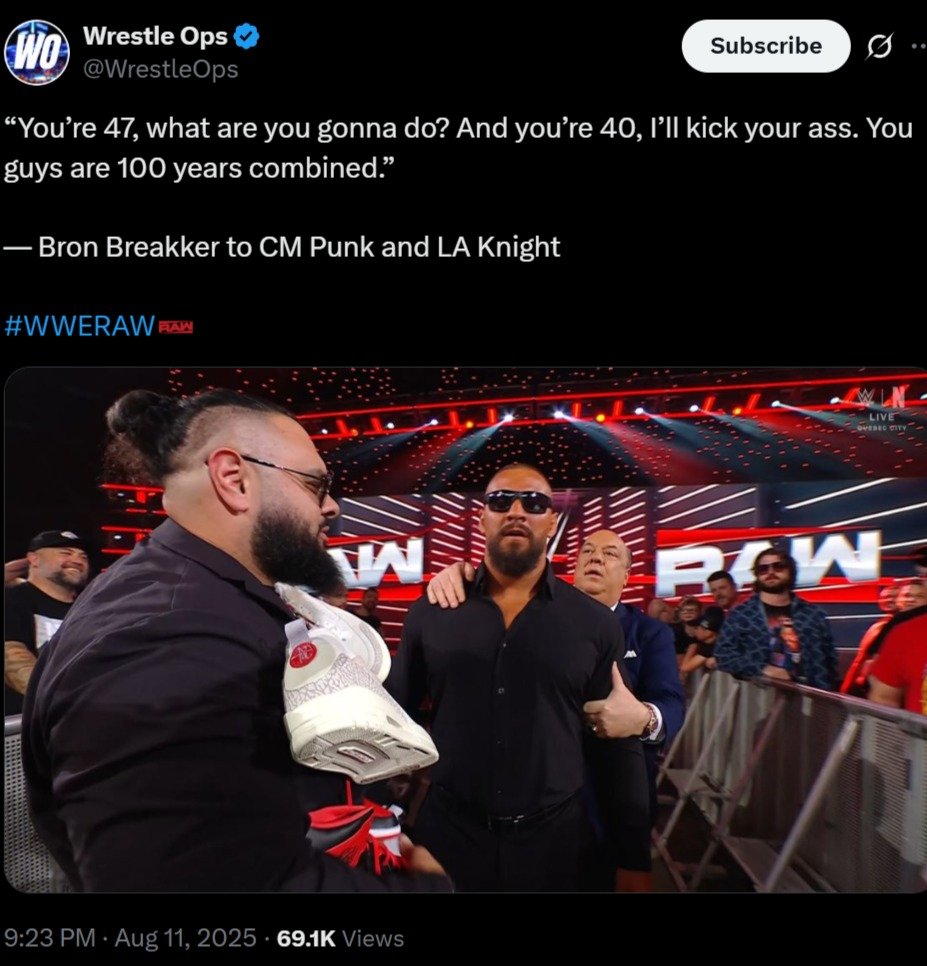Click the quoted tweet text starting "You're 47"
The height and width of the screenshot is (966, 927).
click(458, 147)
